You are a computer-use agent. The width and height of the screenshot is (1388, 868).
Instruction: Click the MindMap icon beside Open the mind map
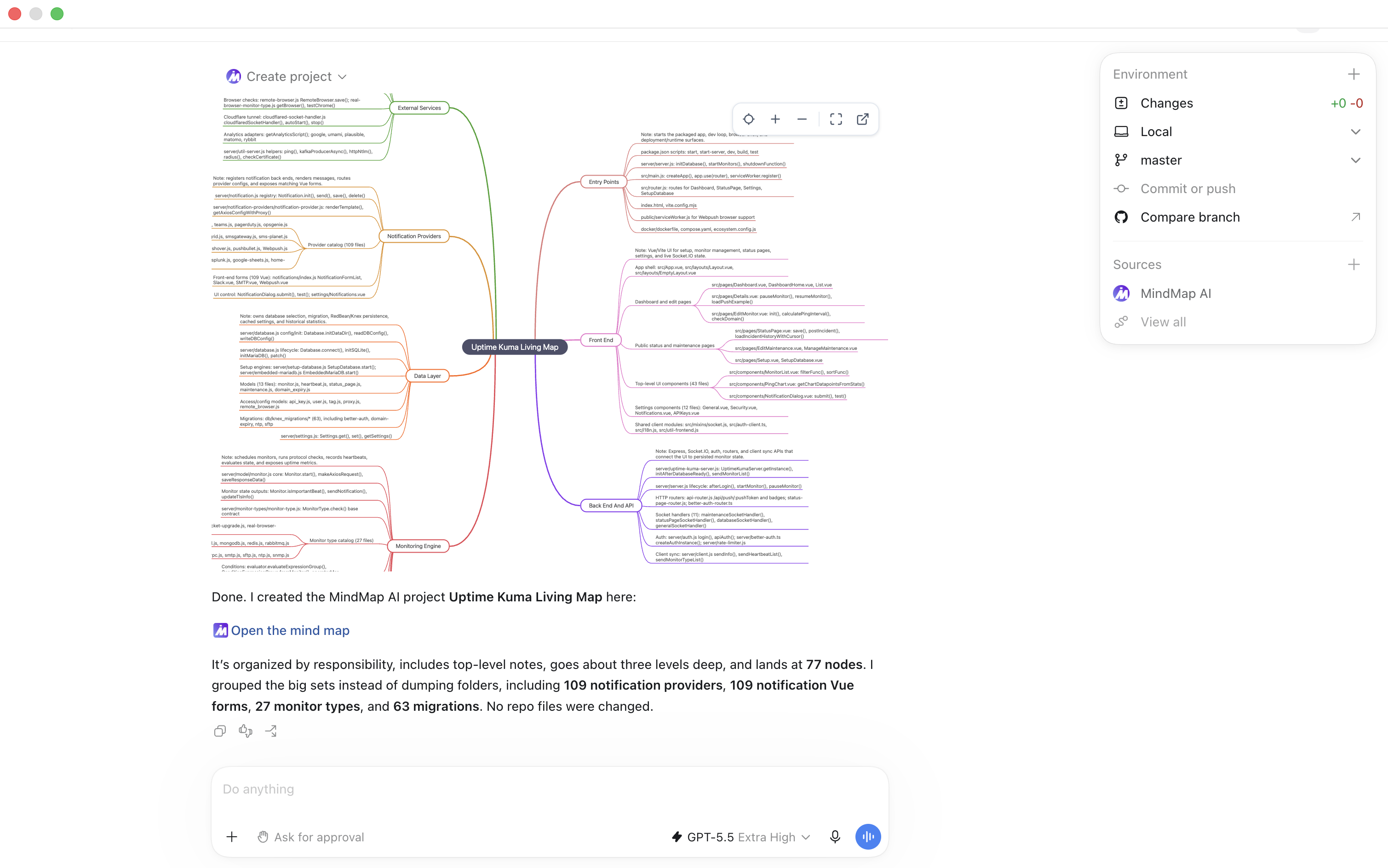220,630
